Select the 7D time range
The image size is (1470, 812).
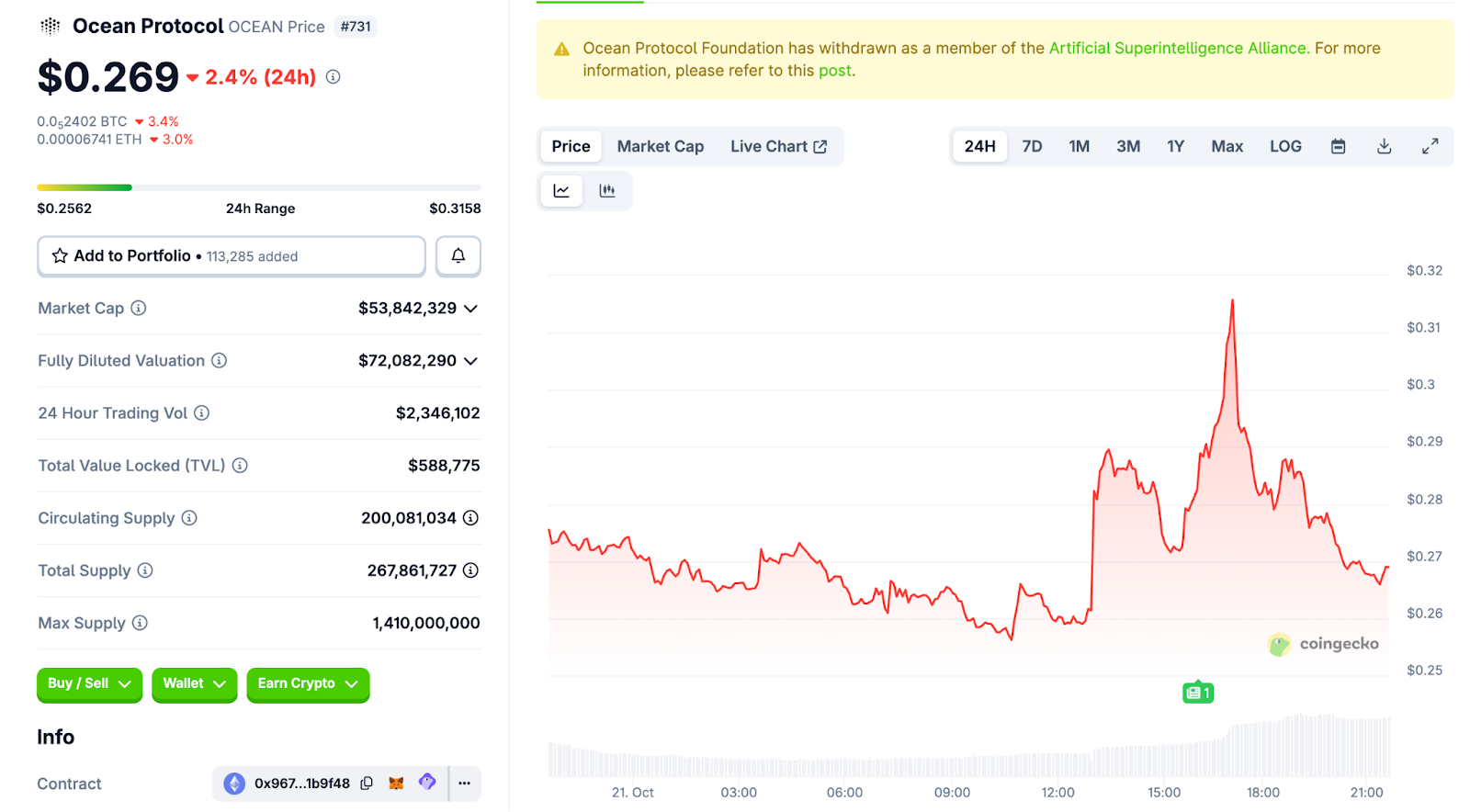coord(1032,147)
